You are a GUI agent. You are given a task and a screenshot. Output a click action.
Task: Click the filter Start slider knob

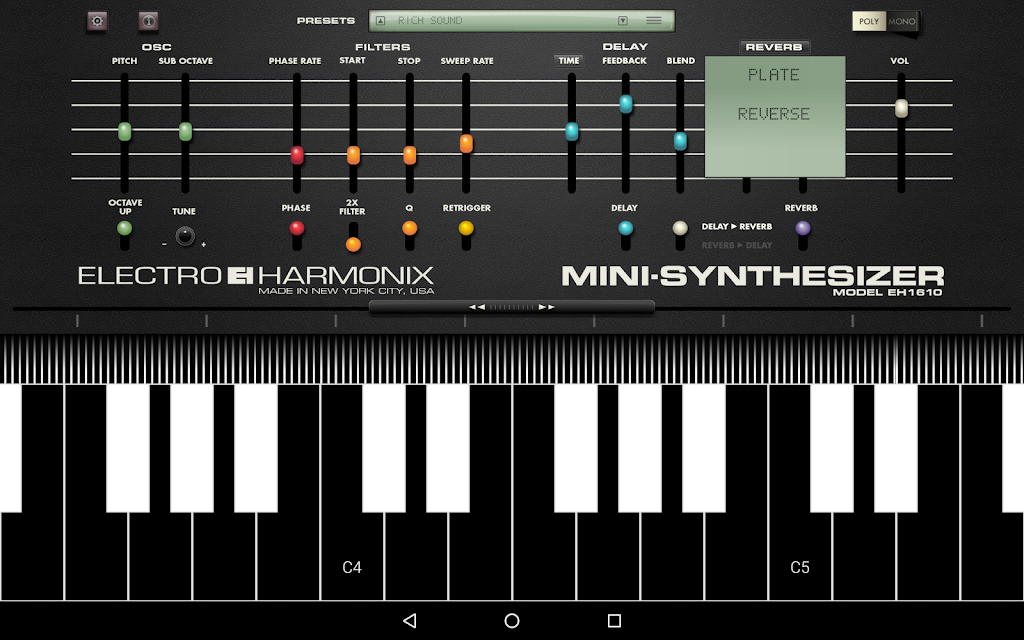coord(353,155)
